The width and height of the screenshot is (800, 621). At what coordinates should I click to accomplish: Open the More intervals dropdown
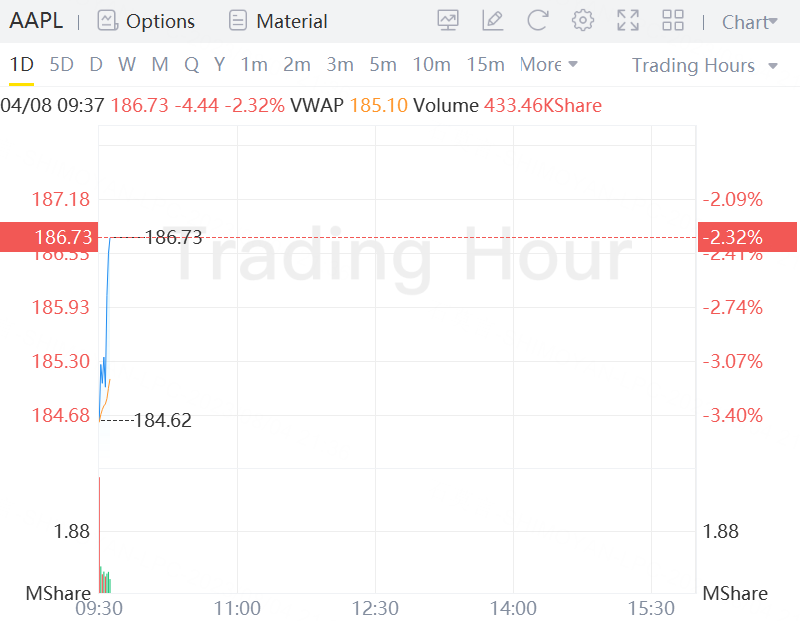pyautogui.click(x=548, y=65)
